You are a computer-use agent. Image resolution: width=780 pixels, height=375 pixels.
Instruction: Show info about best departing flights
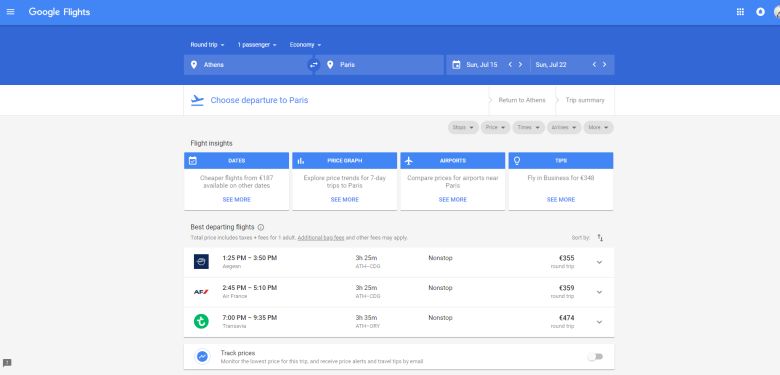[261, 227]
